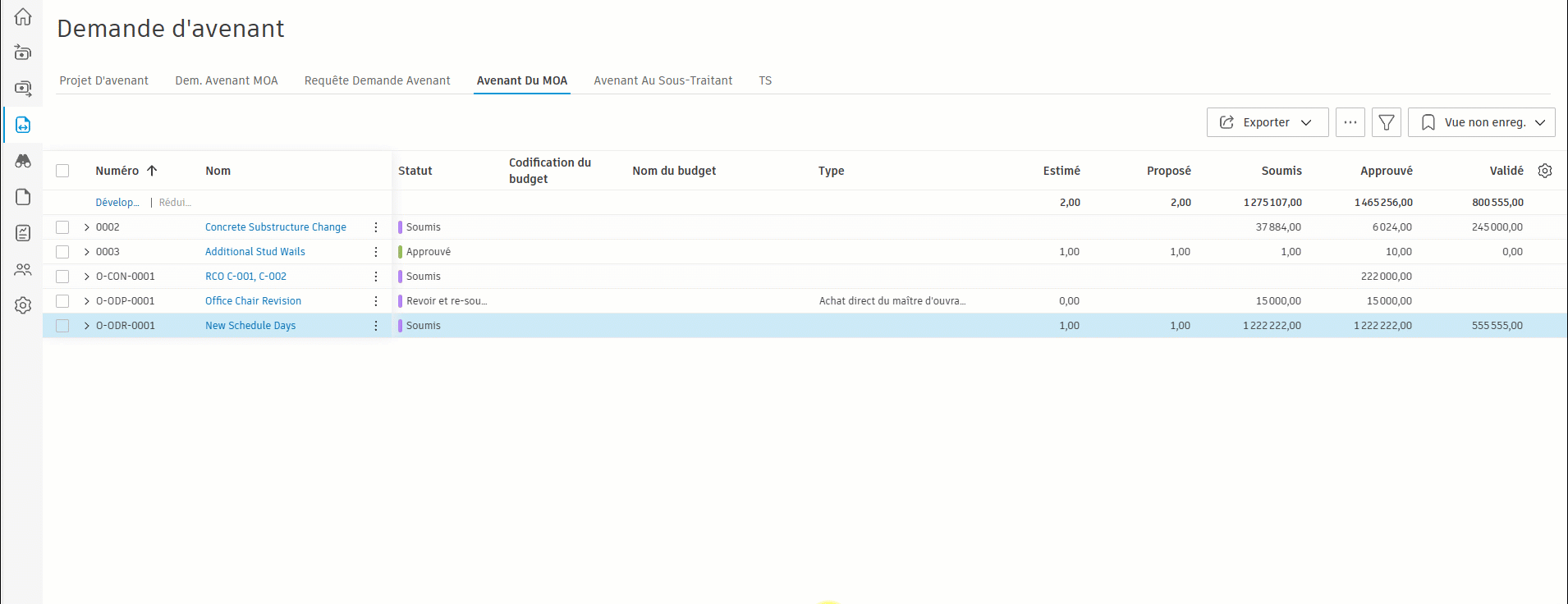Open the Vue non enreg. view dropdown
The height and width of the screenshot is (604, 1568).
coord(1482,122)
